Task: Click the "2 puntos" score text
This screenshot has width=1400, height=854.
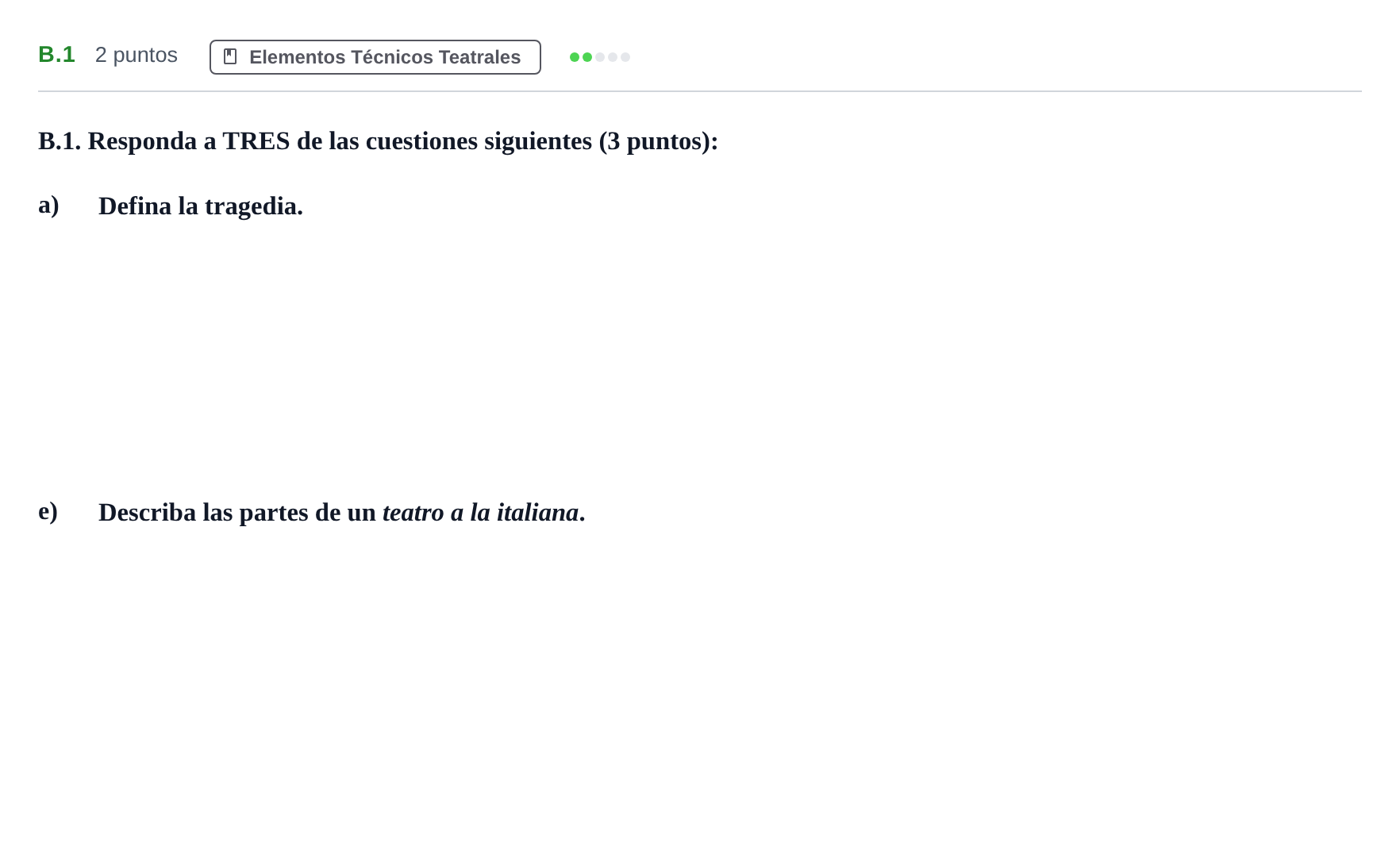Action: coord(137,55)
